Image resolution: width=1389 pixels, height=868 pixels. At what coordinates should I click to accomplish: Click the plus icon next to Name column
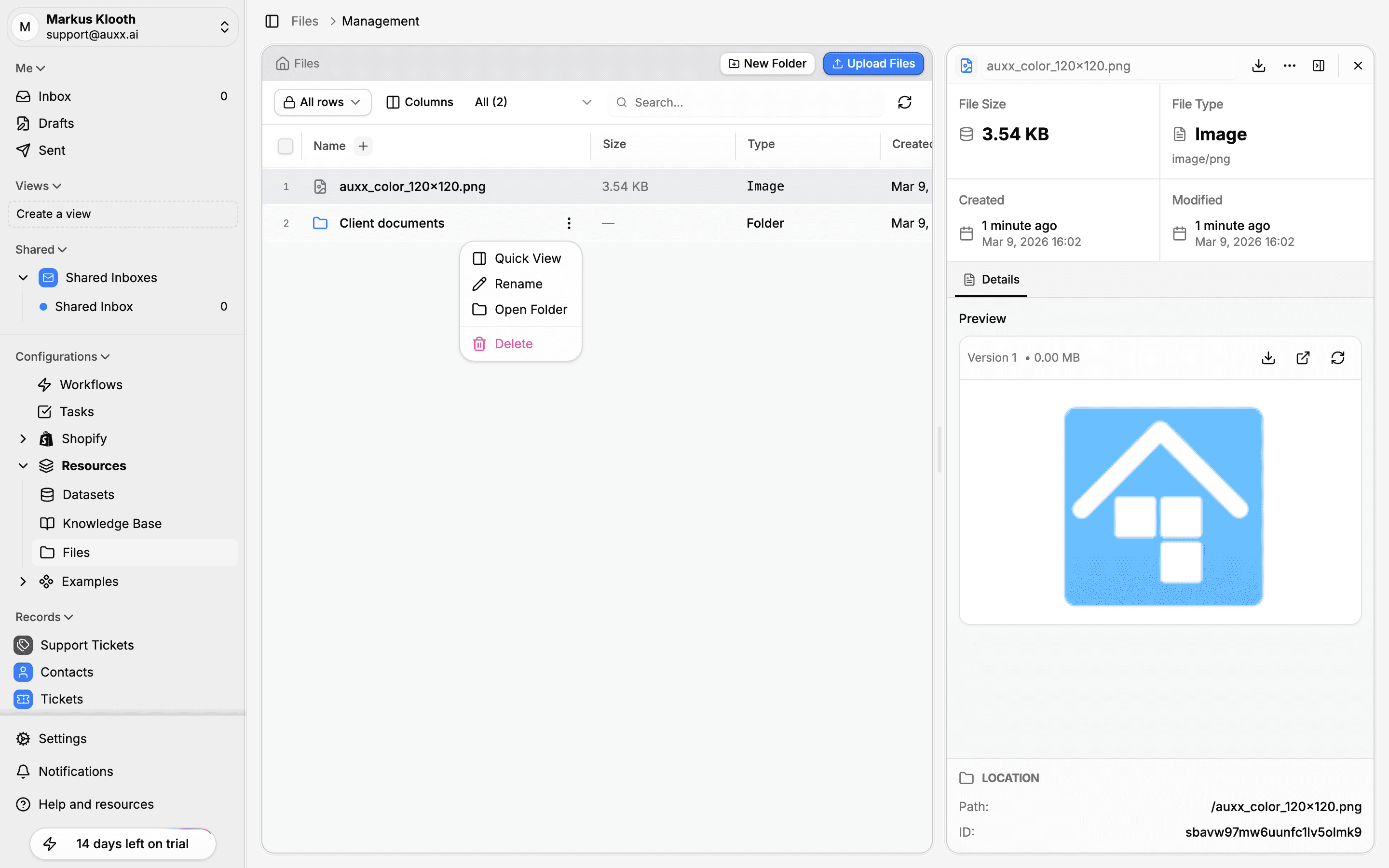(x=363, y=146)
